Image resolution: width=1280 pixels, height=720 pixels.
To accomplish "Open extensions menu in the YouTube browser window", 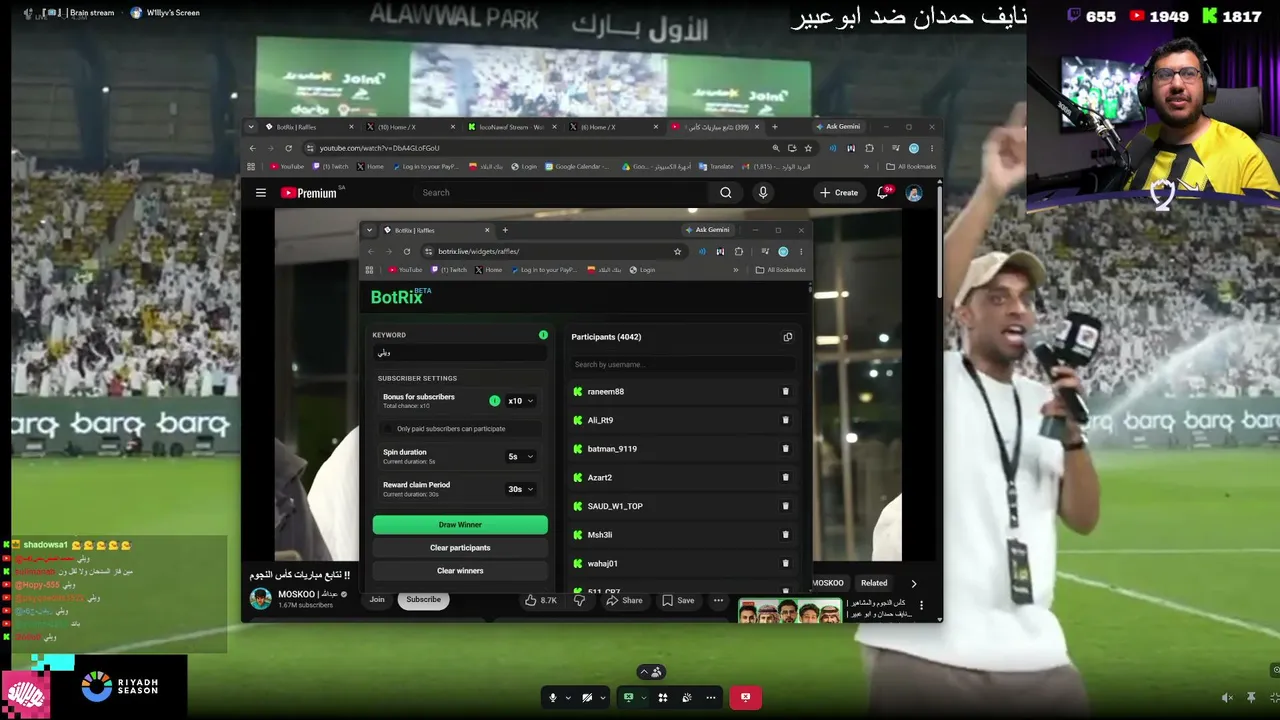I will [869, 148].
